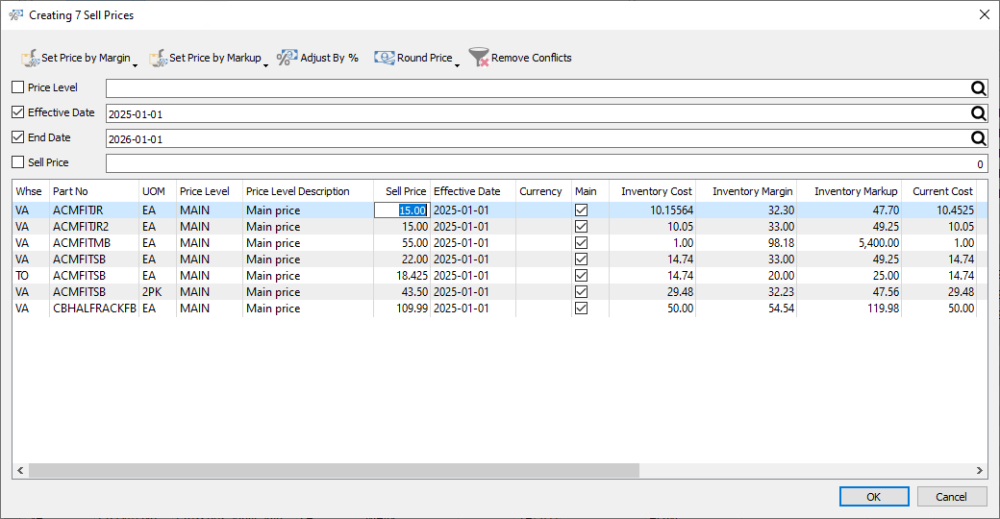Confirm with the OK button
1000x519 pixels.
tap(874, 497)
